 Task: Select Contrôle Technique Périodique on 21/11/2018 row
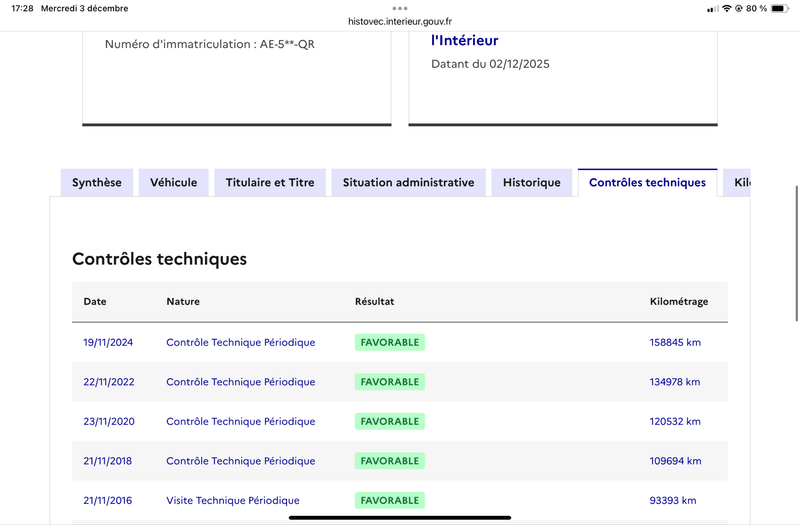(x=240, y=461)
